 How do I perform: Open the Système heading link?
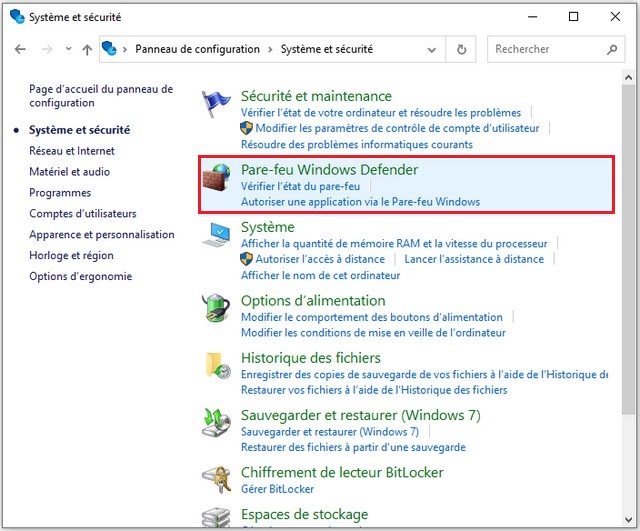point(267,227)
